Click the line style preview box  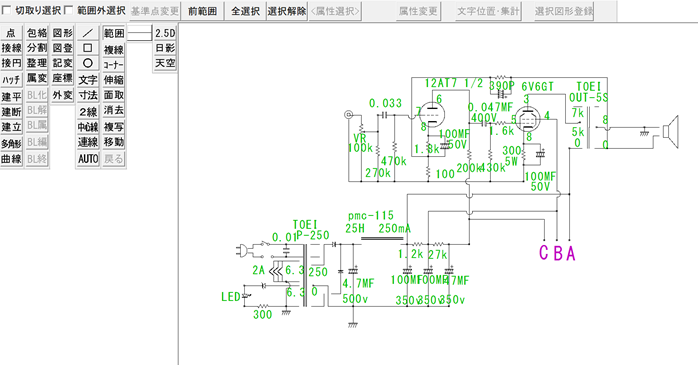coord(139,33)
